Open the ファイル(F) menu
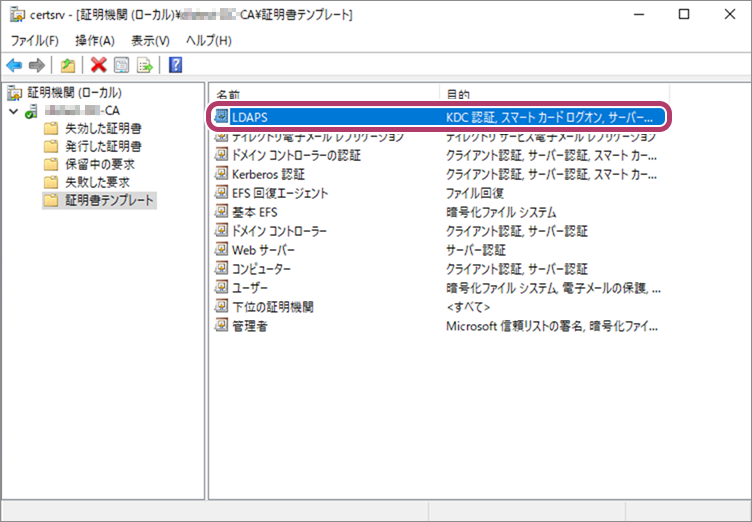The image size is (752, 522). point(35,41)
